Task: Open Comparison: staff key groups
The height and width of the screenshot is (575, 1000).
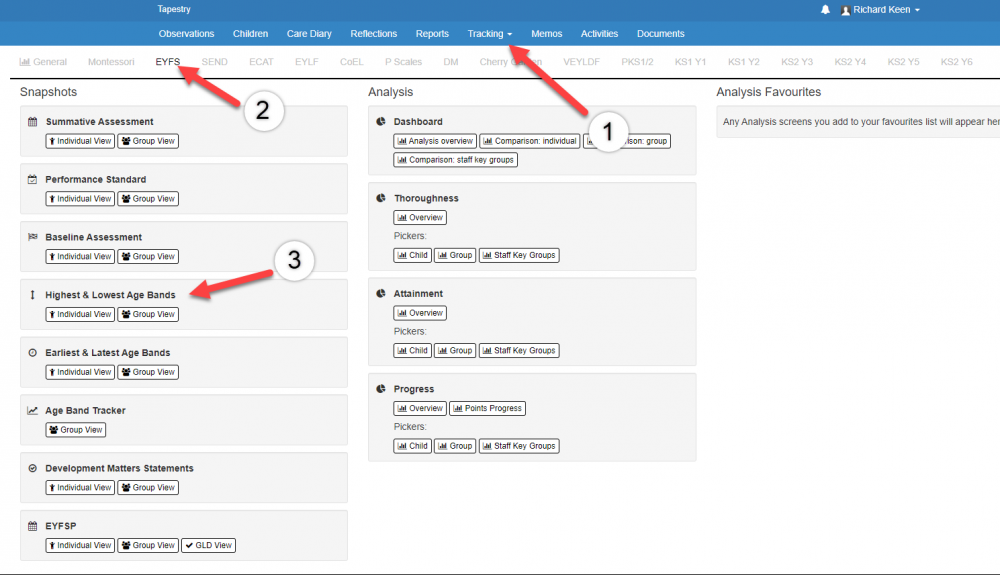Action: click(455, 160)
